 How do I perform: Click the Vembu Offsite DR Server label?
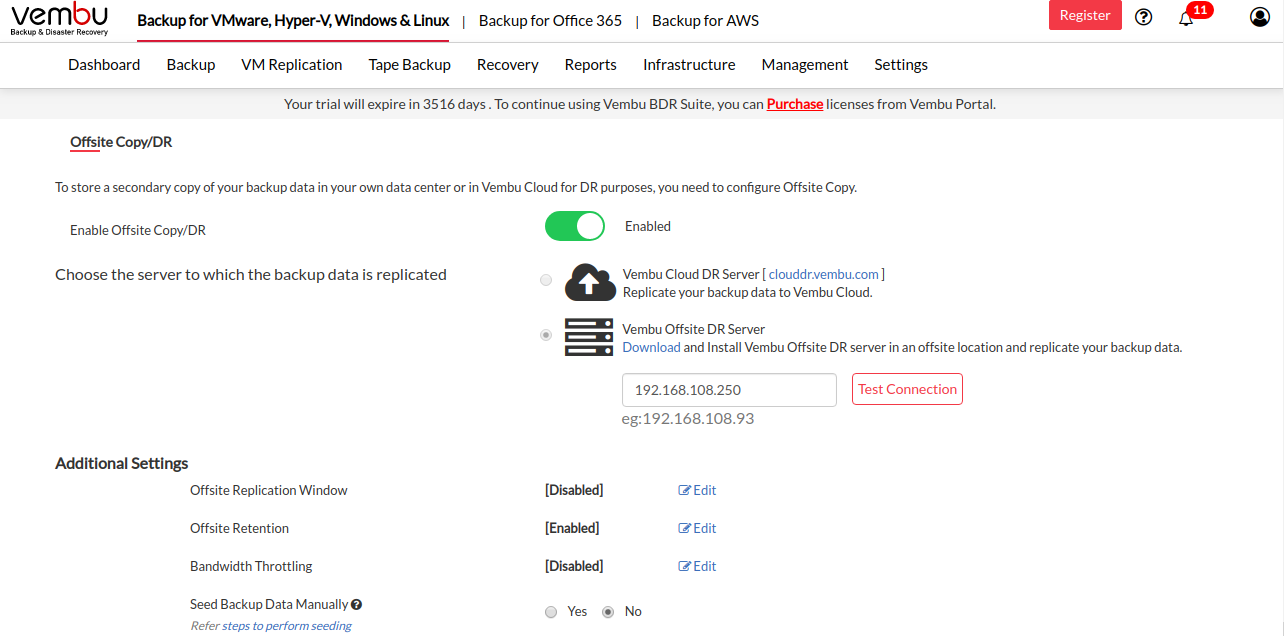click(694, 329)
